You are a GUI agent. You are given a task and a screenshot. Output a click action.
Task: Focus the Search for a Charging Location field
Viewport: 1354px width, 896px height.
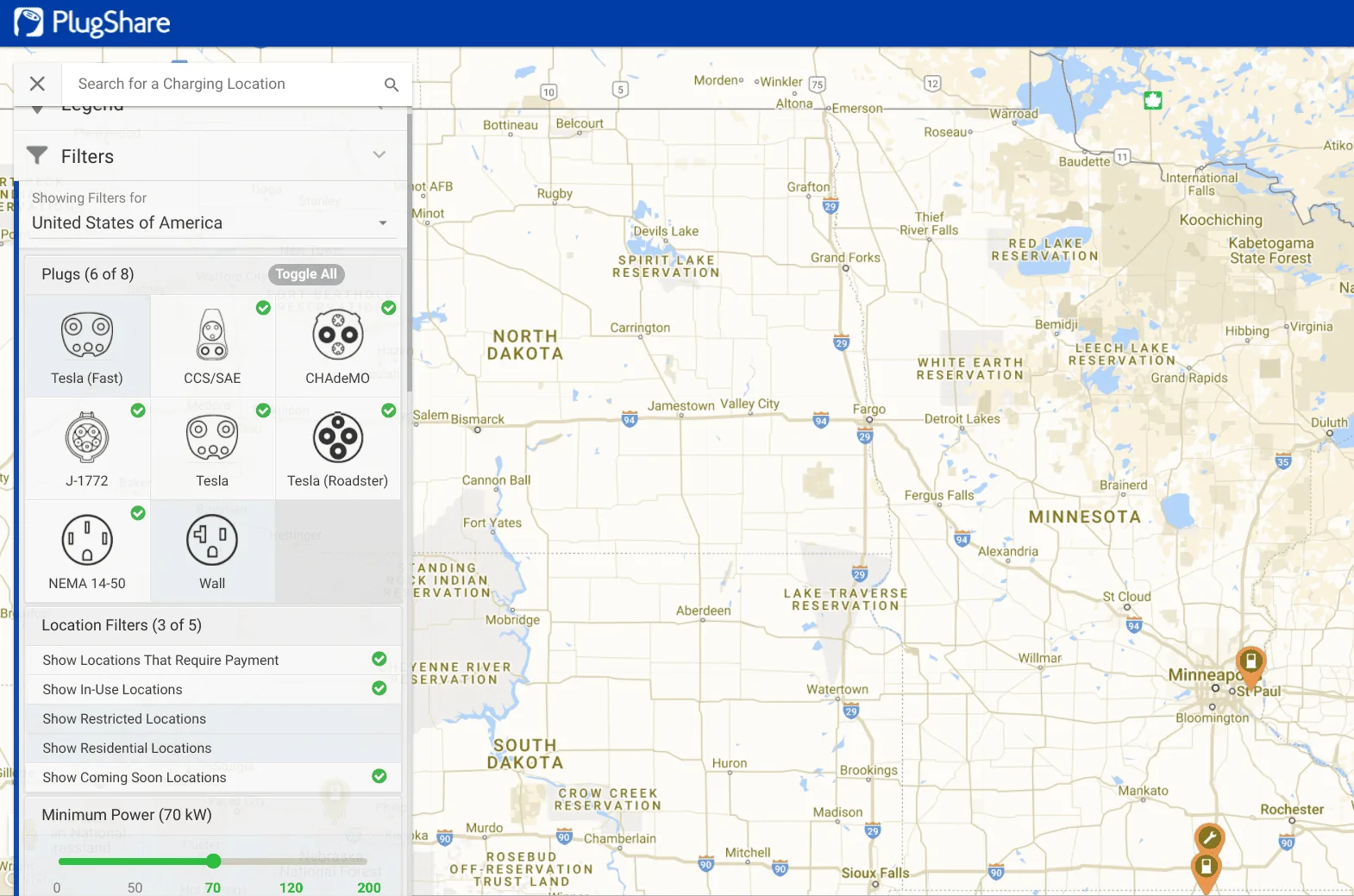(224, 84)
